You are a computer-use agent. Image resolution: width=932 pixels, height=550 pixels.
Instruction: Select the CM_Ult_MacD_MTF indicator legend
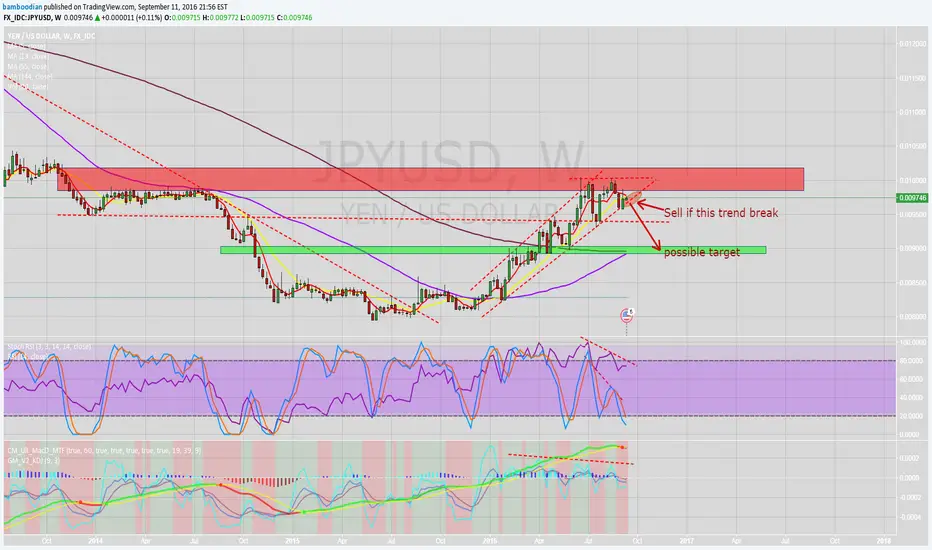(104, 451)
